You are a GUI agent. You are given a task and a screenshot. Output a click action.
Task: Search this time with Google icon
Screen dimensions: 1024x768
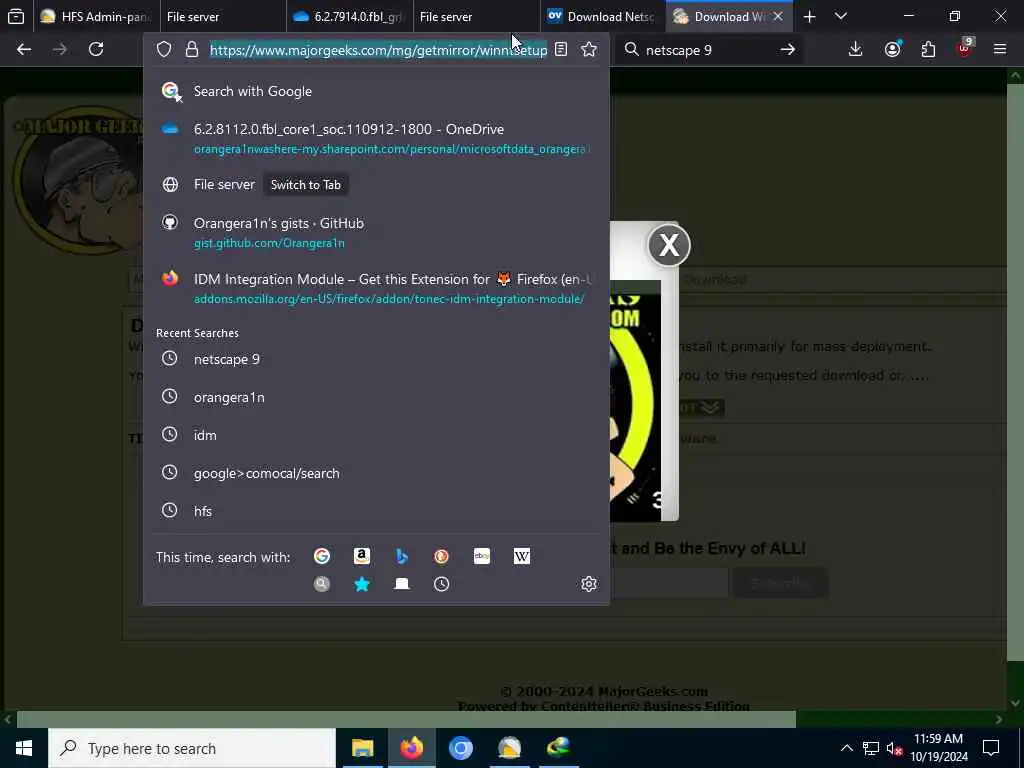point(321,556)
